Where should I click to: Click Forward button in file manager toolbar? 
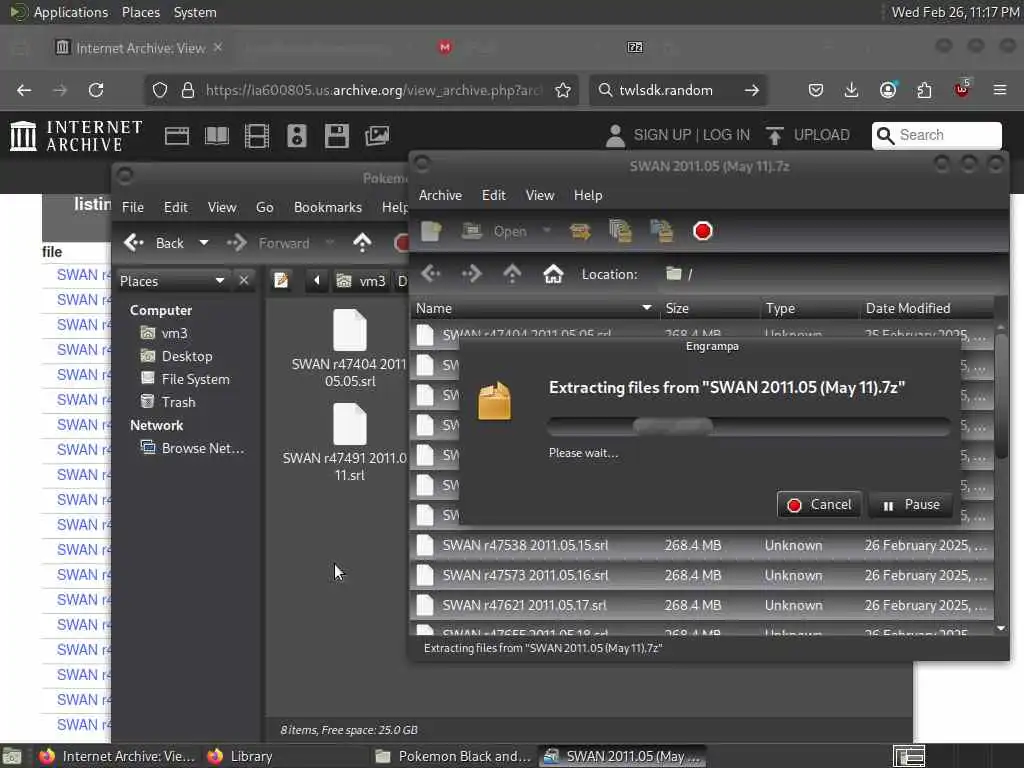[268, 243]
